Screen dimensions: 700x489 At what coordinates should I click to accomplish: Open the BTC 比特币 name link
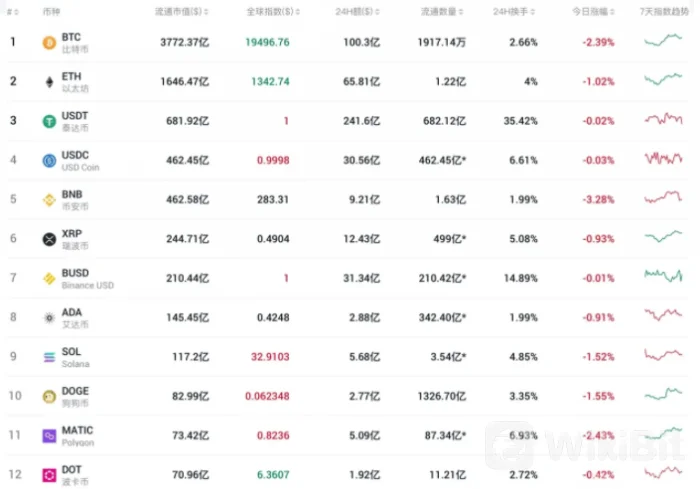pos(72,42)
